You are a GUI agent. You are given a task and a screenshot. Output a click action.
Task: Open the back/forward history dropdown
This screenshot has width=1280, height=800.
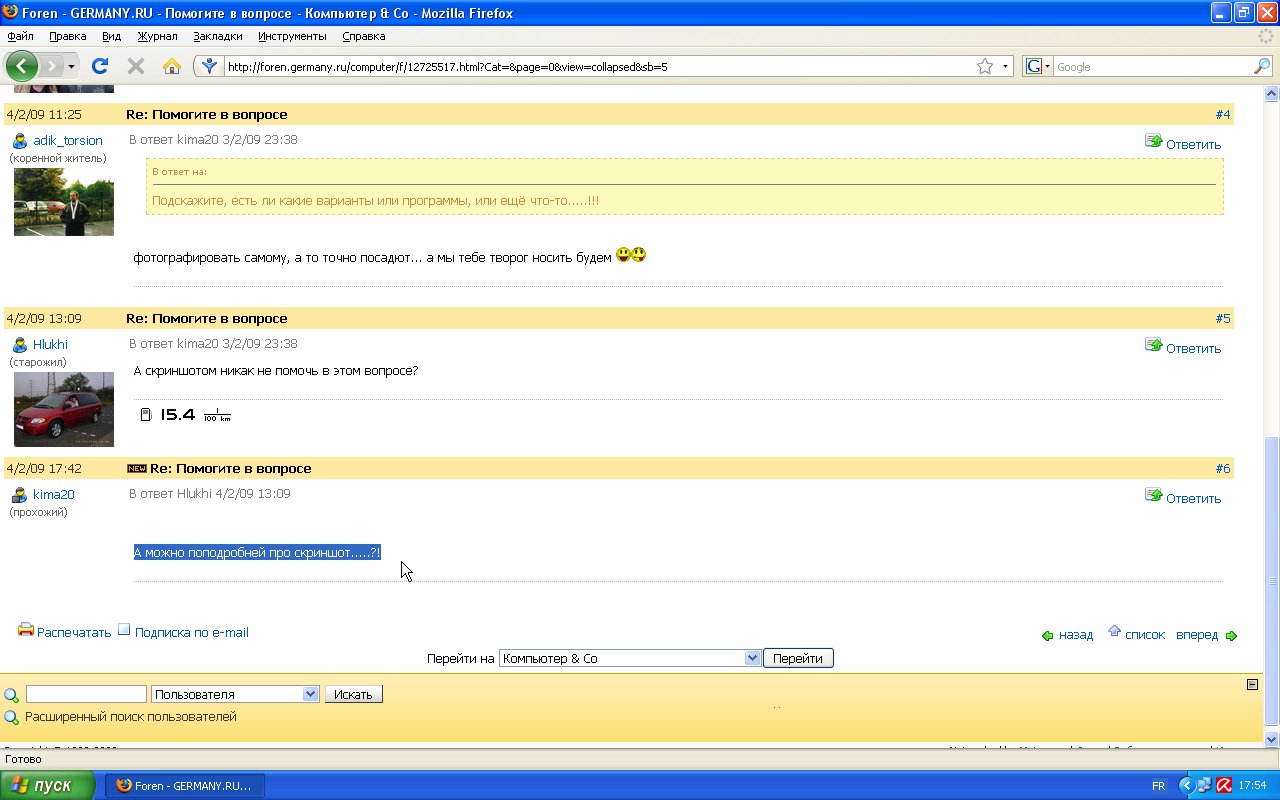(71, 66)
